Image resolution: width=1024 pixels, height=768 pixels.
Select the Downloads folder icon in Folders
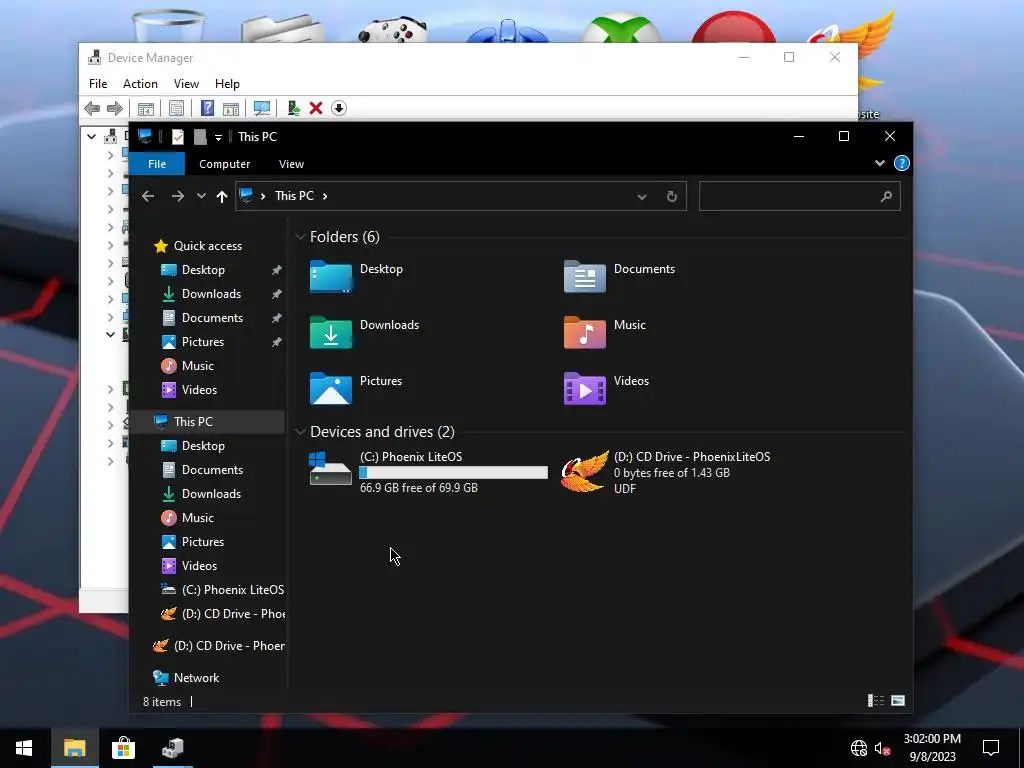(x=330, y=332)
